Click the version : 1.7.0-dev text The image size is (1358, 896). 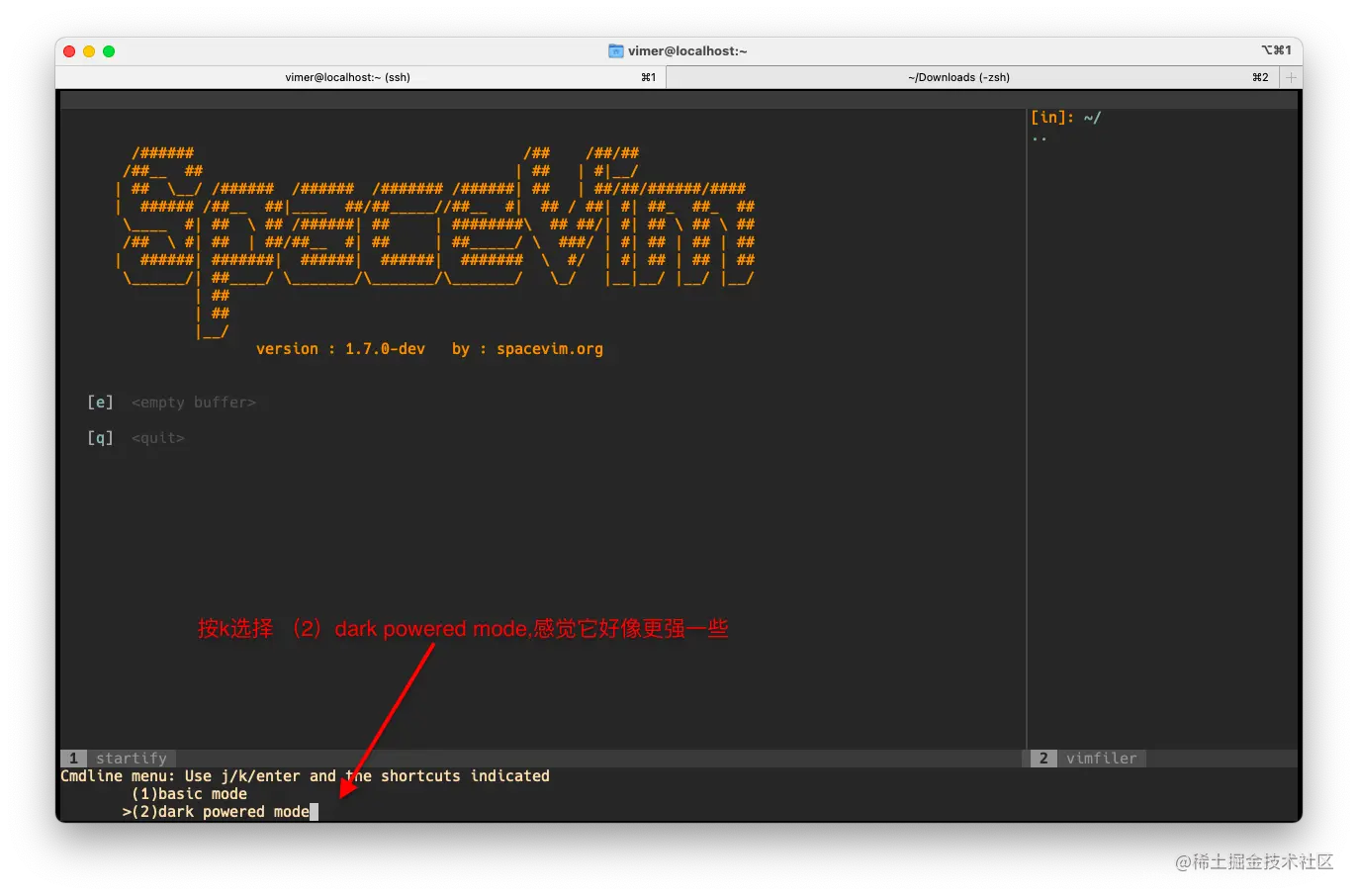pyautogui.click(x=340, y=349)
